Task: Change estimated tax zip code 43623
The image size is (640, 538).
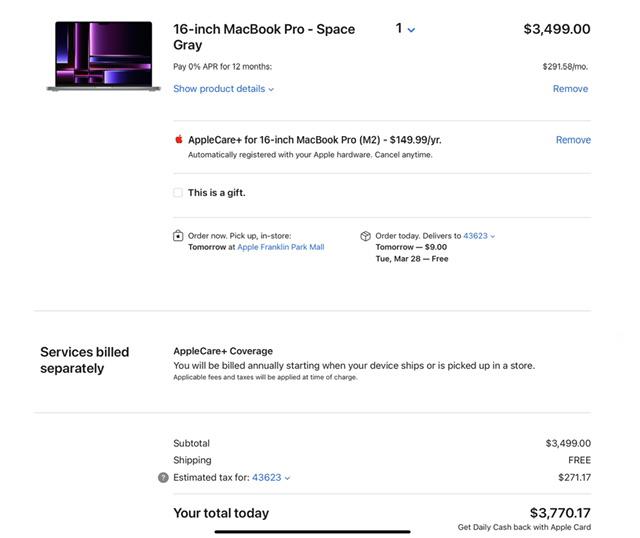Action: [x=271, y=478]
